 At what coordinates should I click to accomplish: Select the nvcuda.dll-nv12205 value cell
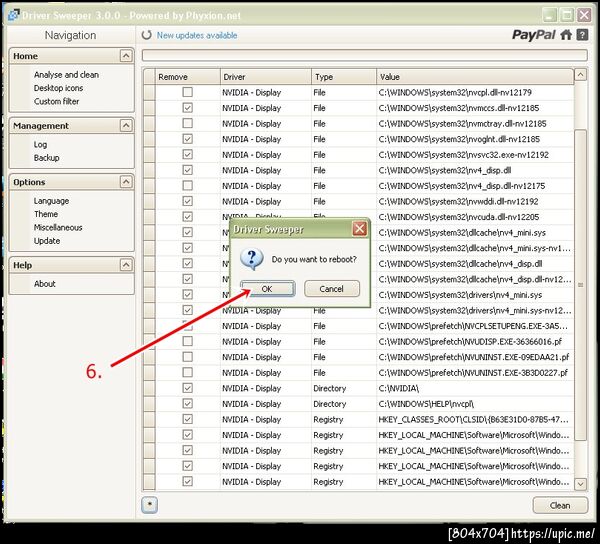[x=475, y=217]
